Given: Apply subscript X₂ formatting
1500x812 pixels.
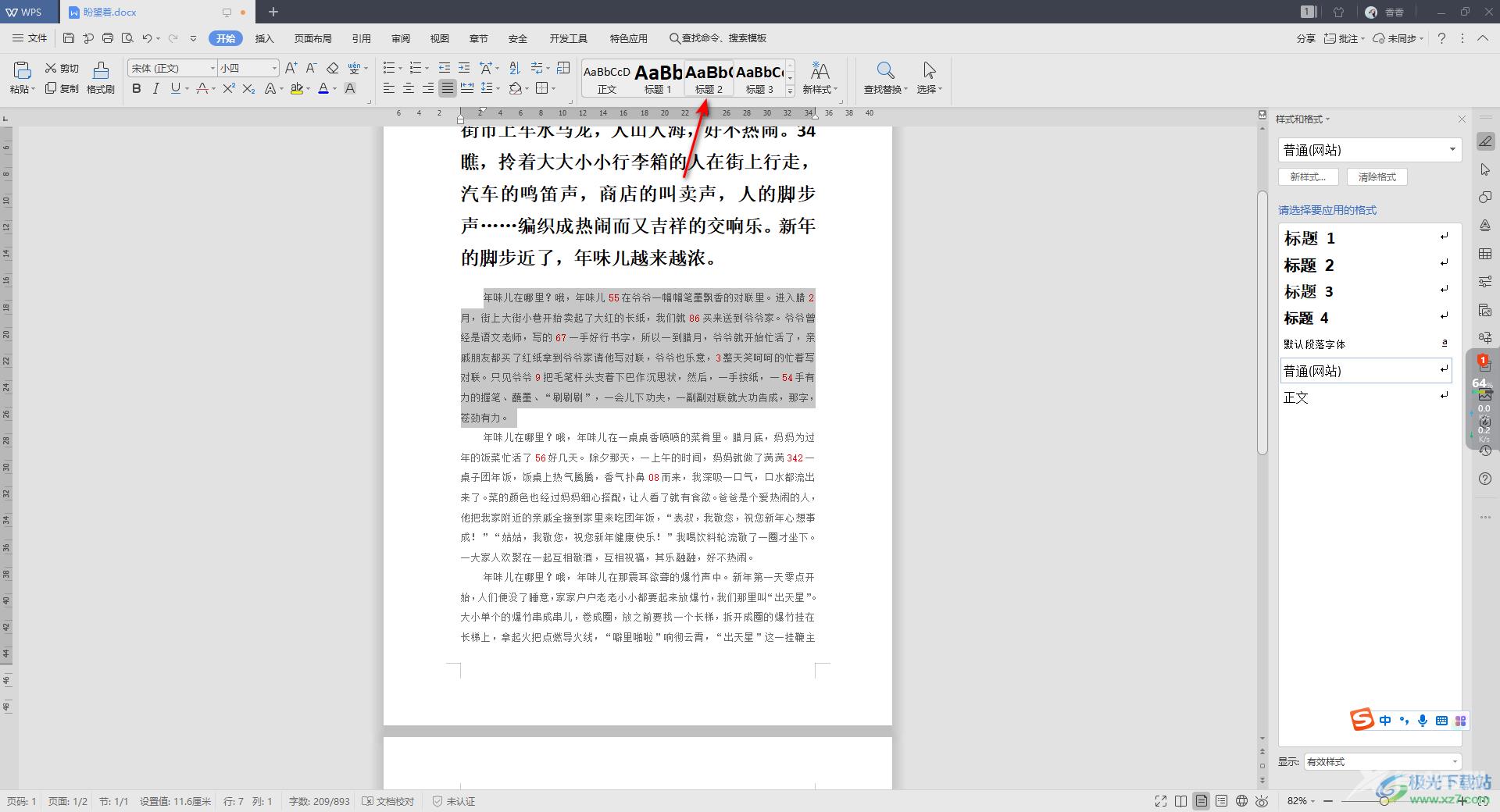Looking at the screenshot, I should (x=248, y=89).
